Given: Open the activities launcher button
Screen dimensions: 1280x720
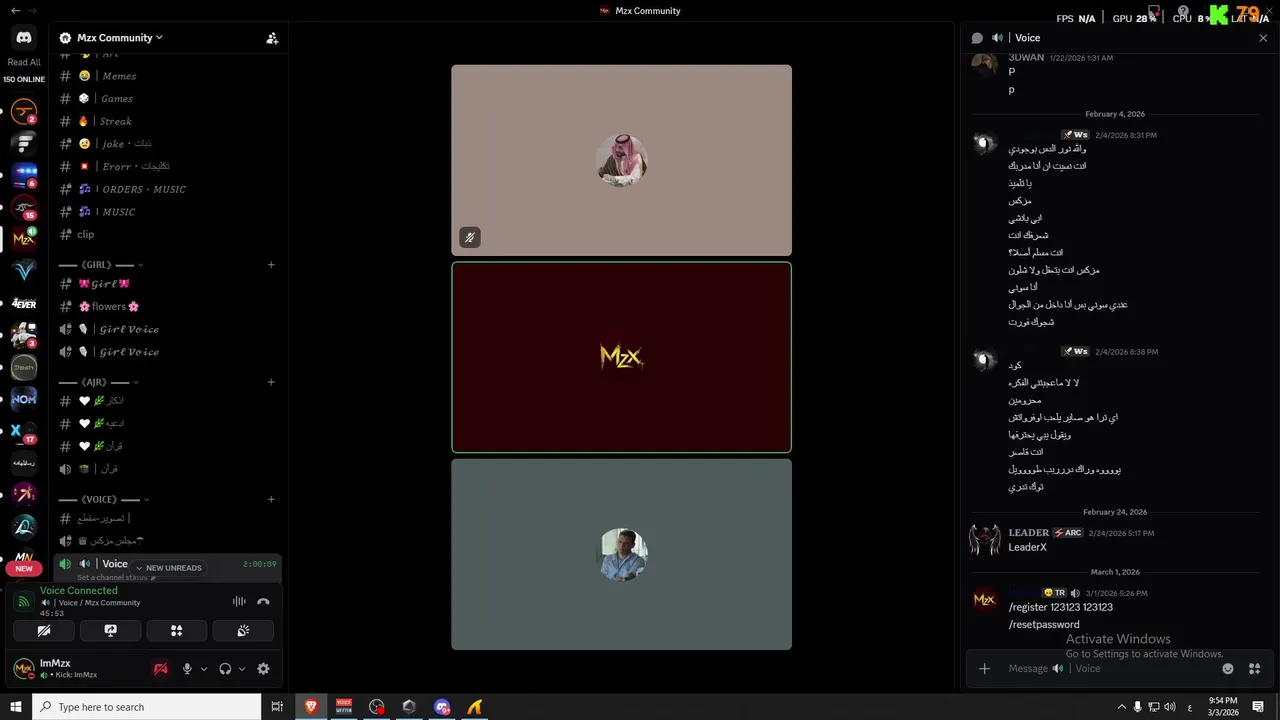Looking at the screenshot, I should [x=177, y=631].
